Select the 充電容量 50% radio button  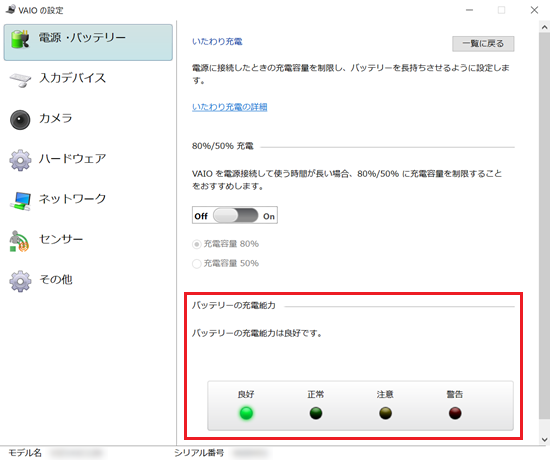coord(196,264)
